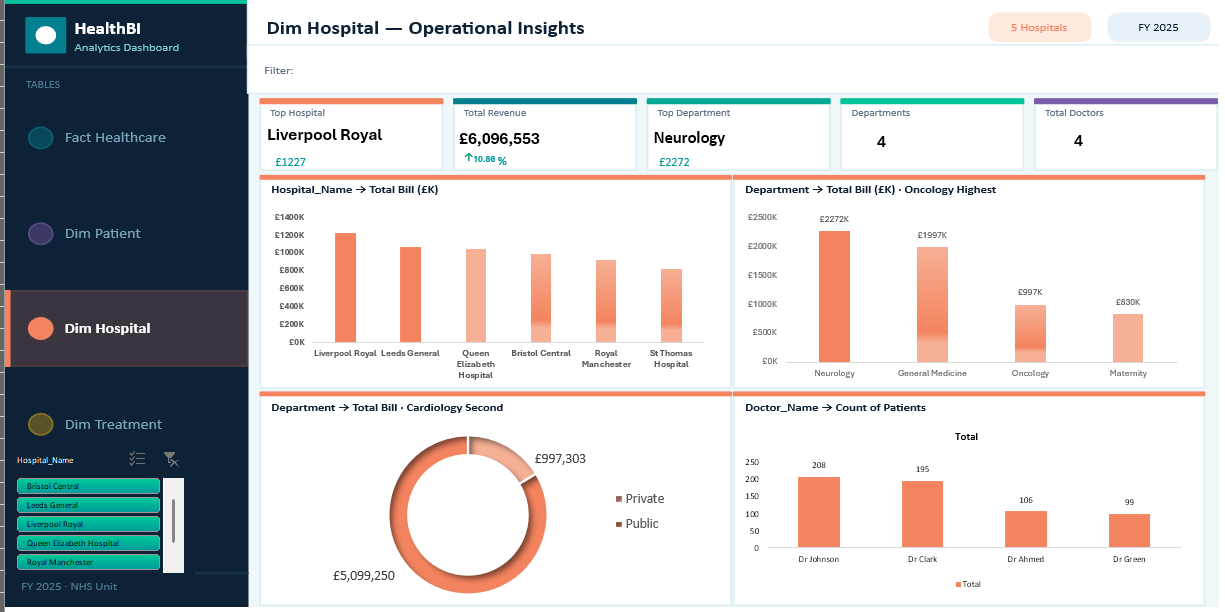
Task: Select the Neurology bar in the department chart
Action: [834, 296]
